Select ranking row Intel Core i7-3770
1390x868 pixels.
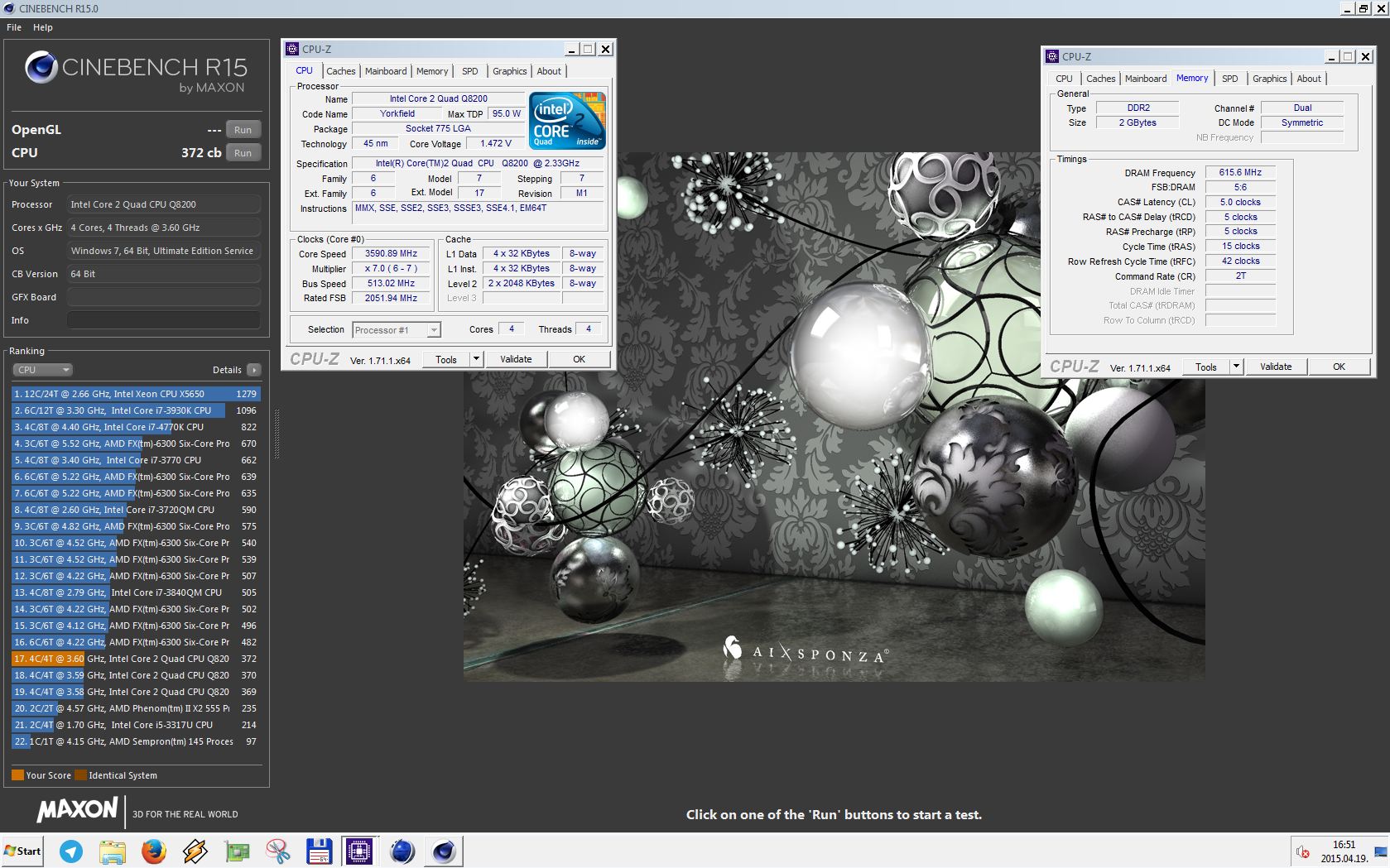137,460
